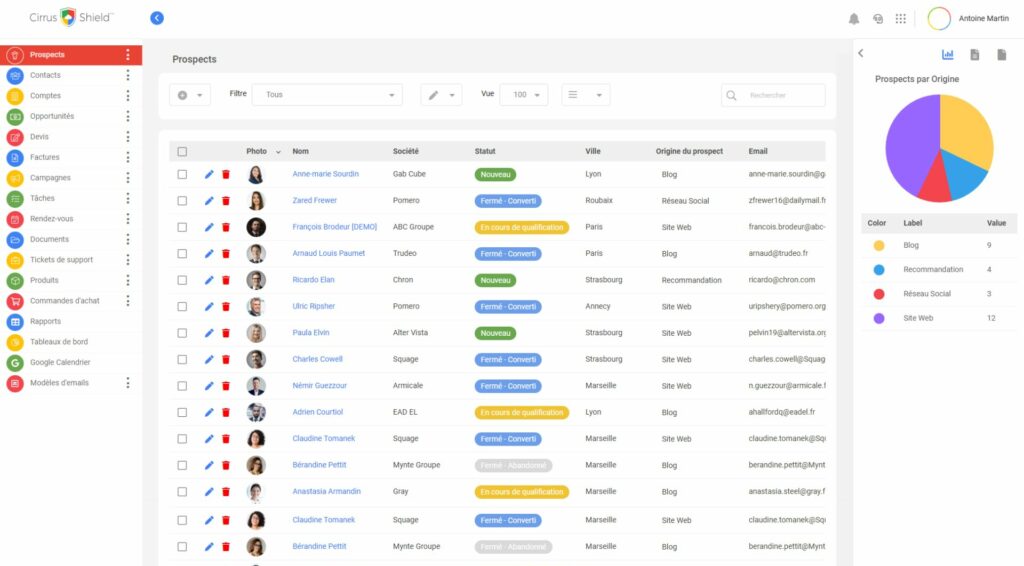The height and width of the screenshot is (566, 1024).
Task: Select Campagnes in the sidebar
Action: (50, 178)
